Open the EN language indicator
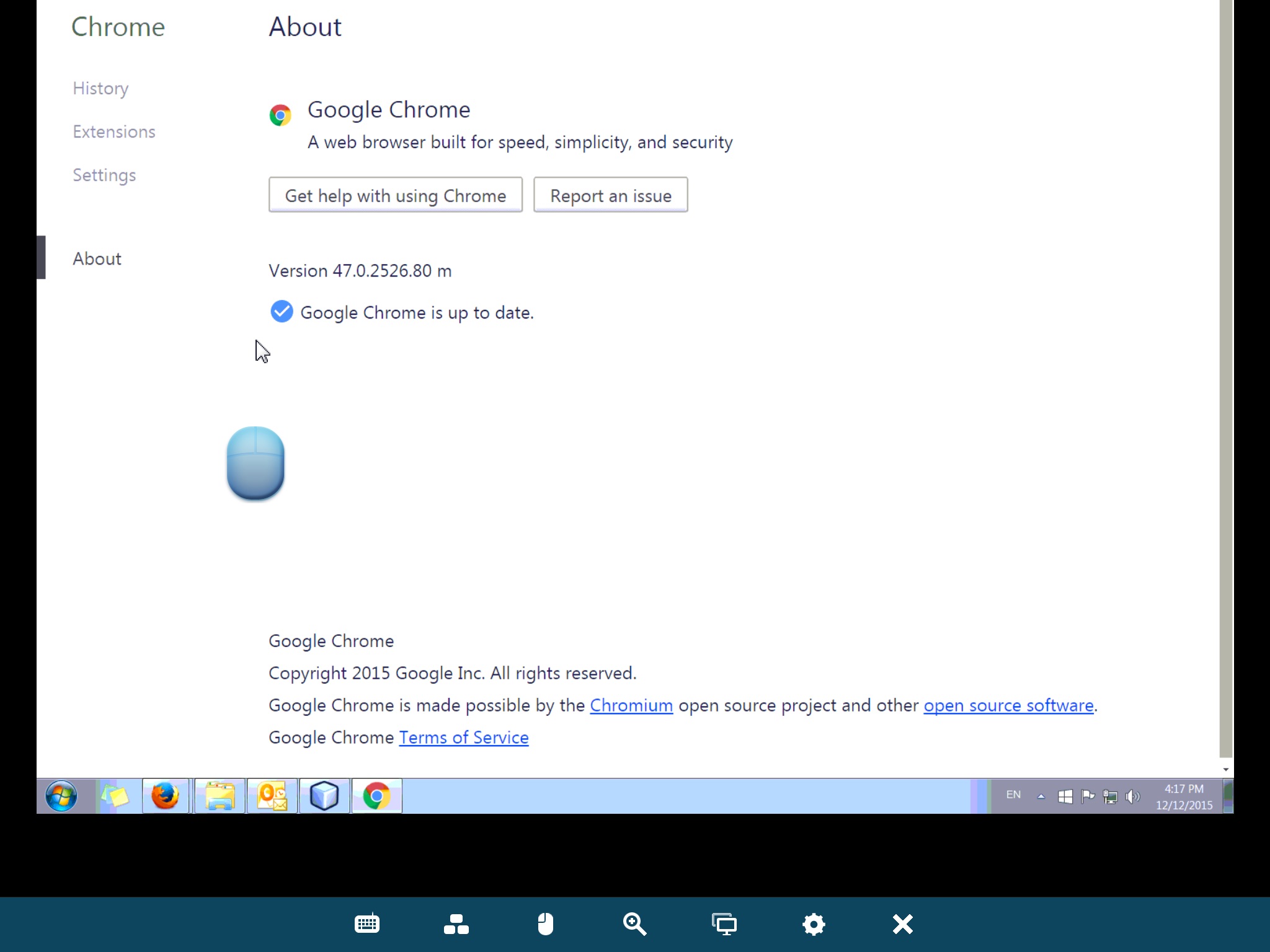The image size is (1270, 952). pyautogui.click(x=1013, y=795)
